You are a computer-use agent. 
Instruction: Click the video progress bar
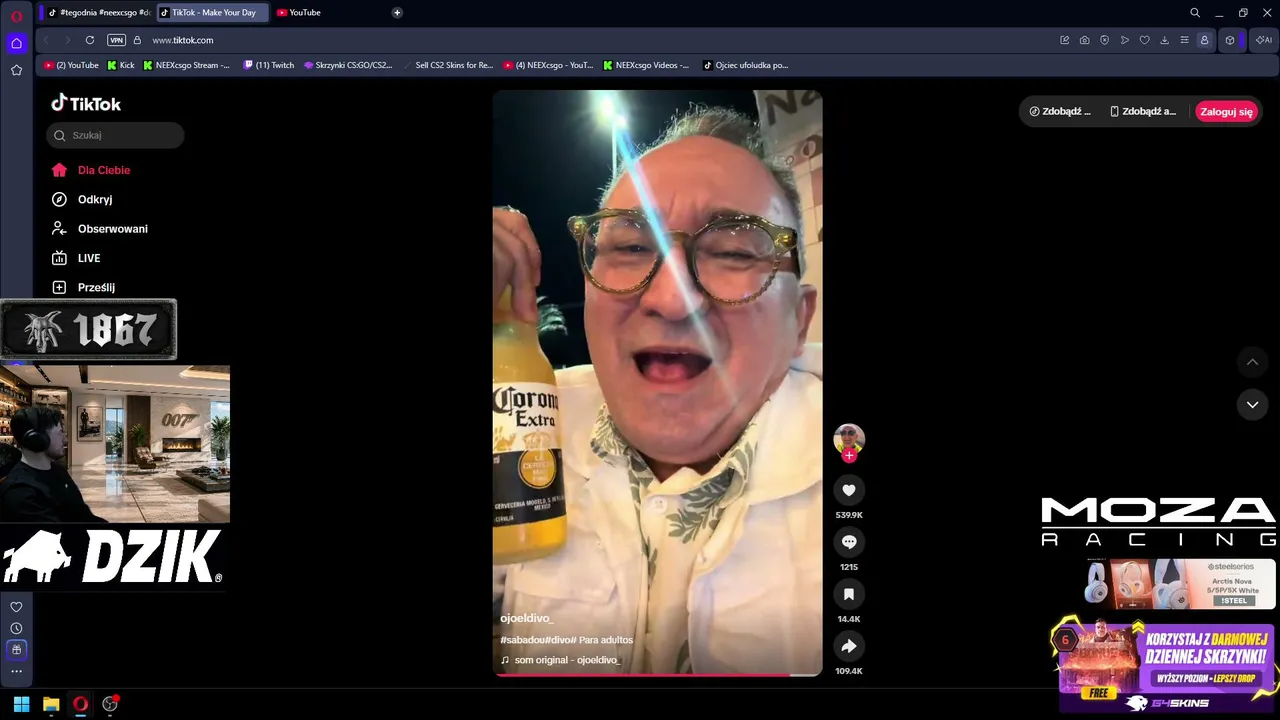coord(657,674)
